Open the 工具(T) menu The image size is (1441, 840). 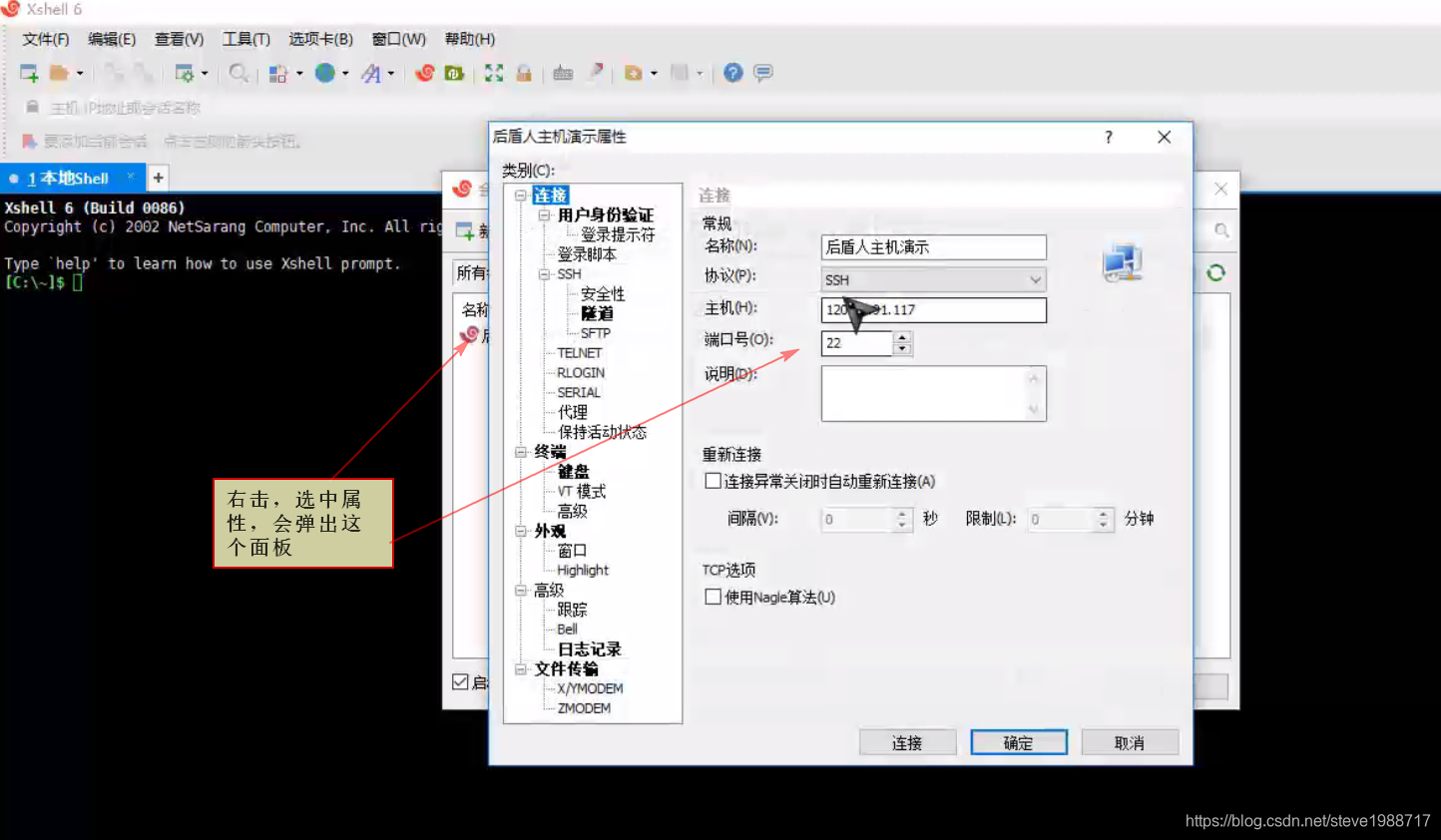(246, 39)
